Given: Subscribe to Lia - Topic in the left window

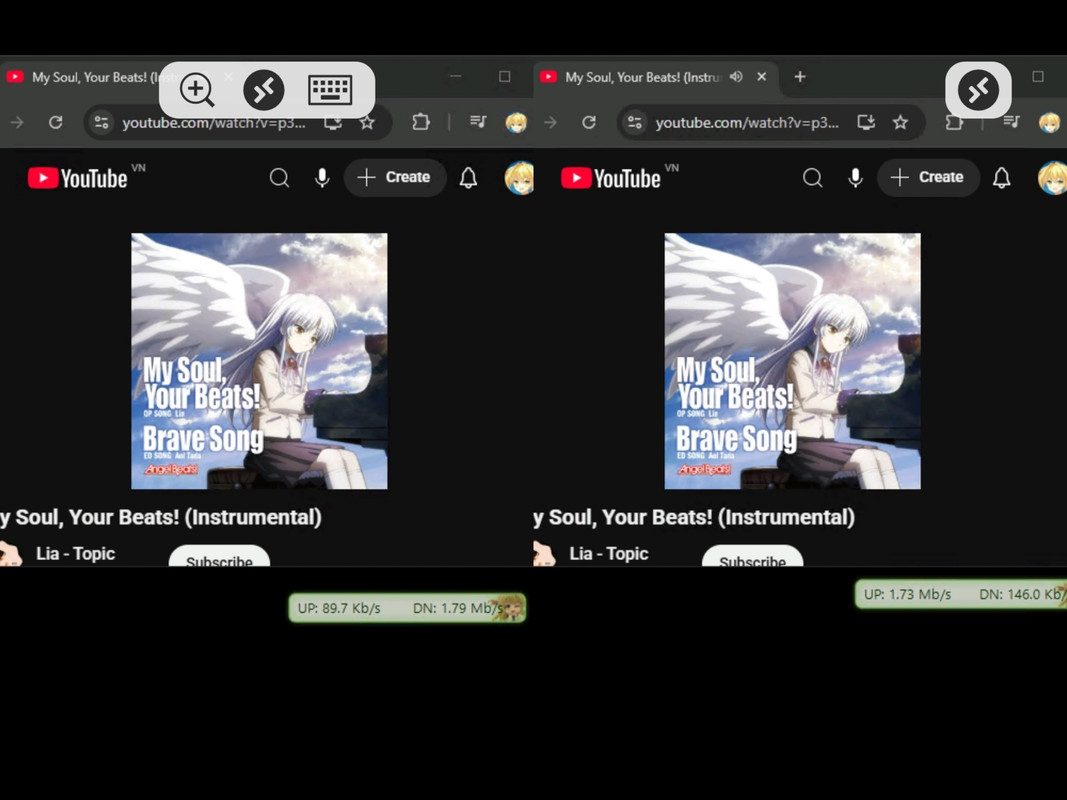Looking at the screenshot, I should pyautogui.click(x=219, y=556).
